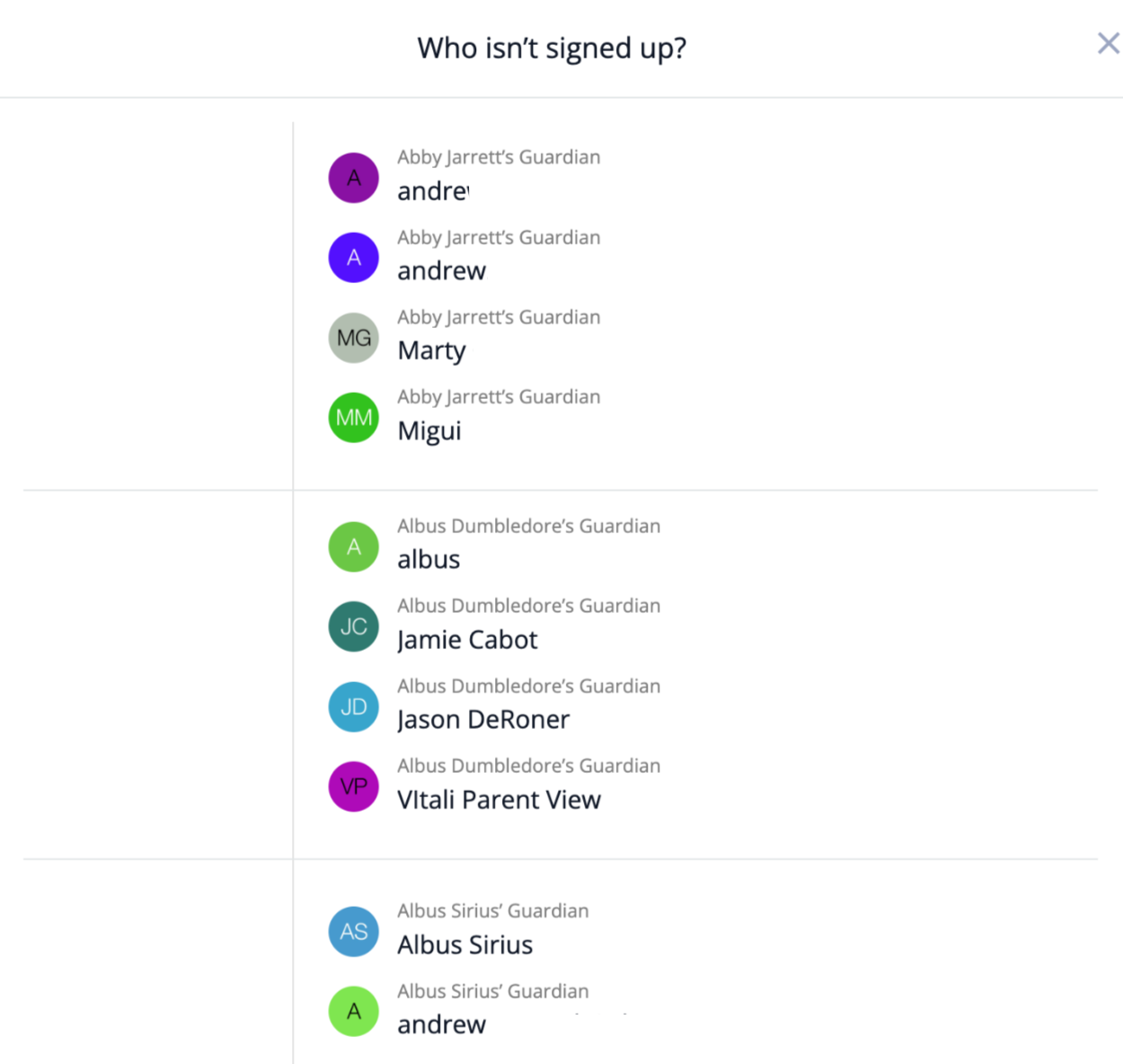This screenshot has width=1123, height=1064.
Task: Click the guardian name 'albus'
Action: coord(429,560)
